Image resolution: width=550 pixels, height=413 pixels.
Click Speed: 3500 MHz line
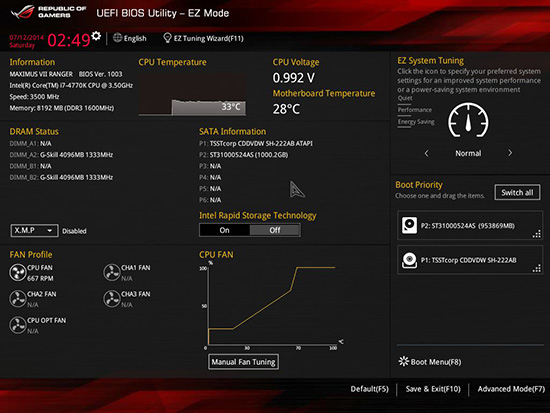(34, 96)
